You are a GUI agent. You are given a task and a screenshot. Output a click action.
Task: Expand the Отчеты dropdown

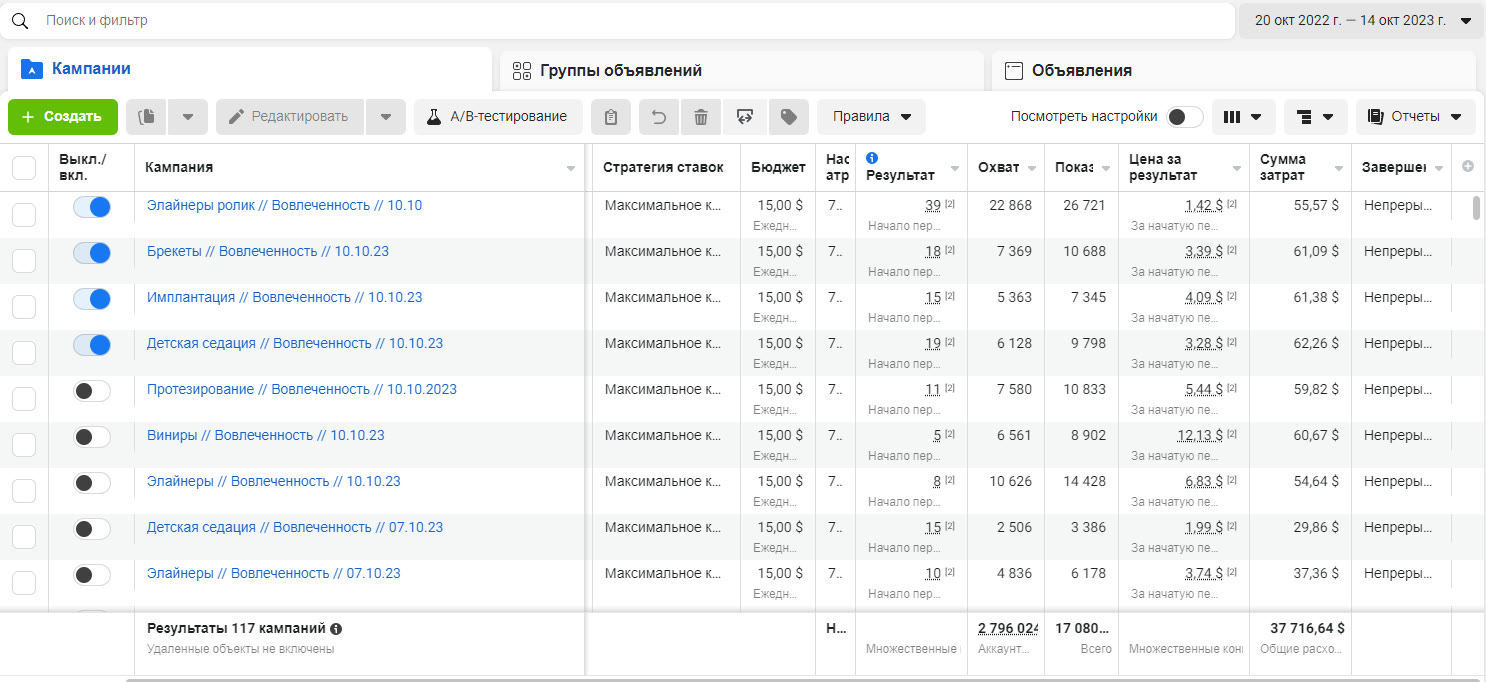point(1416,117)
